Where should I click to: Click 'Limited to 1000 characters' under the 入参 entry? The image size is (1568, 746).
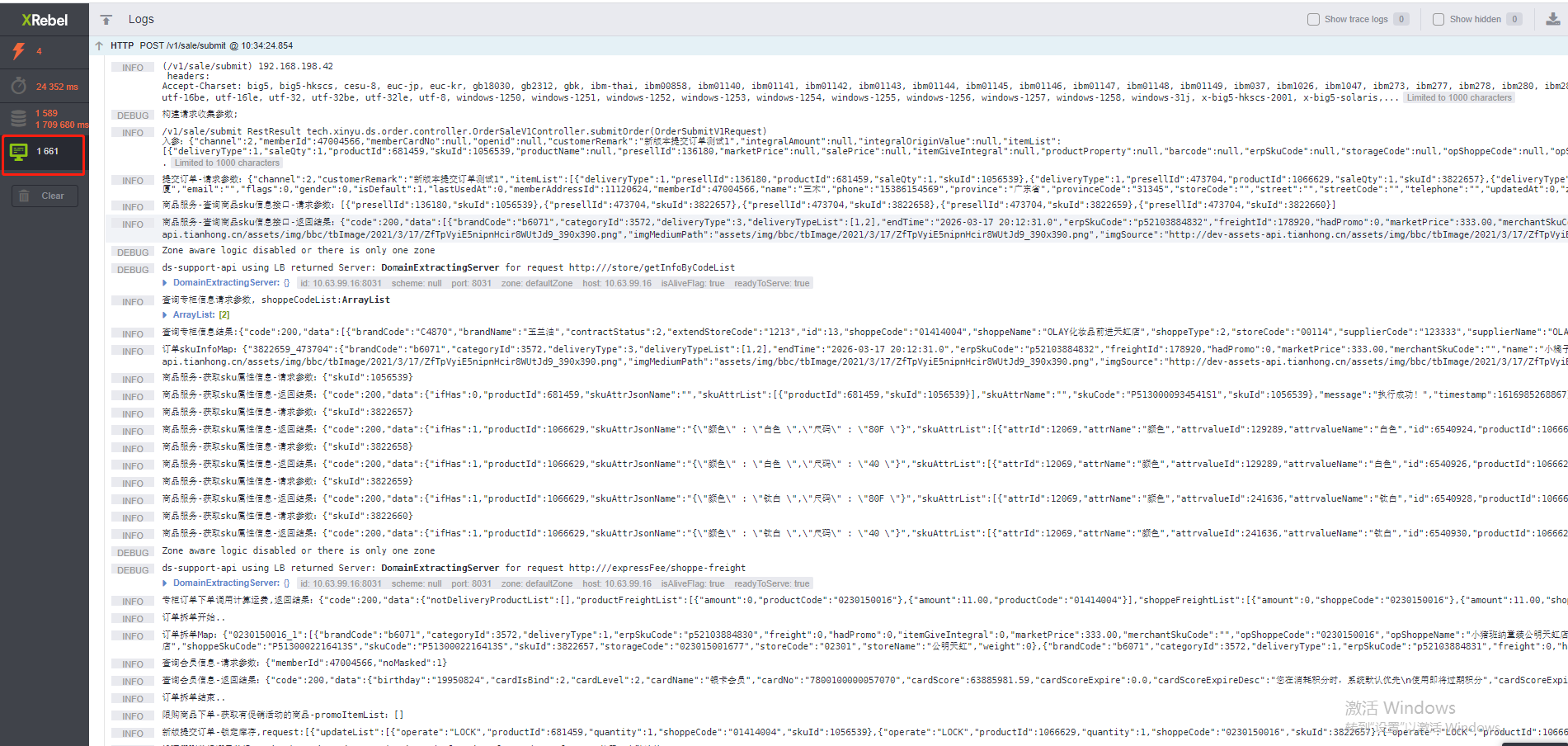pyautogui.click(x=227, y=163)
